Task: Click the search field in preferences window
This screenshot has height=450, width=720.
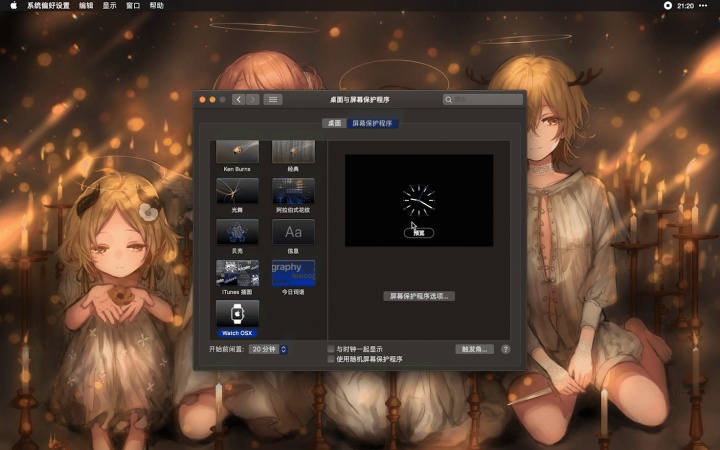Action: (x=483, y=99)
